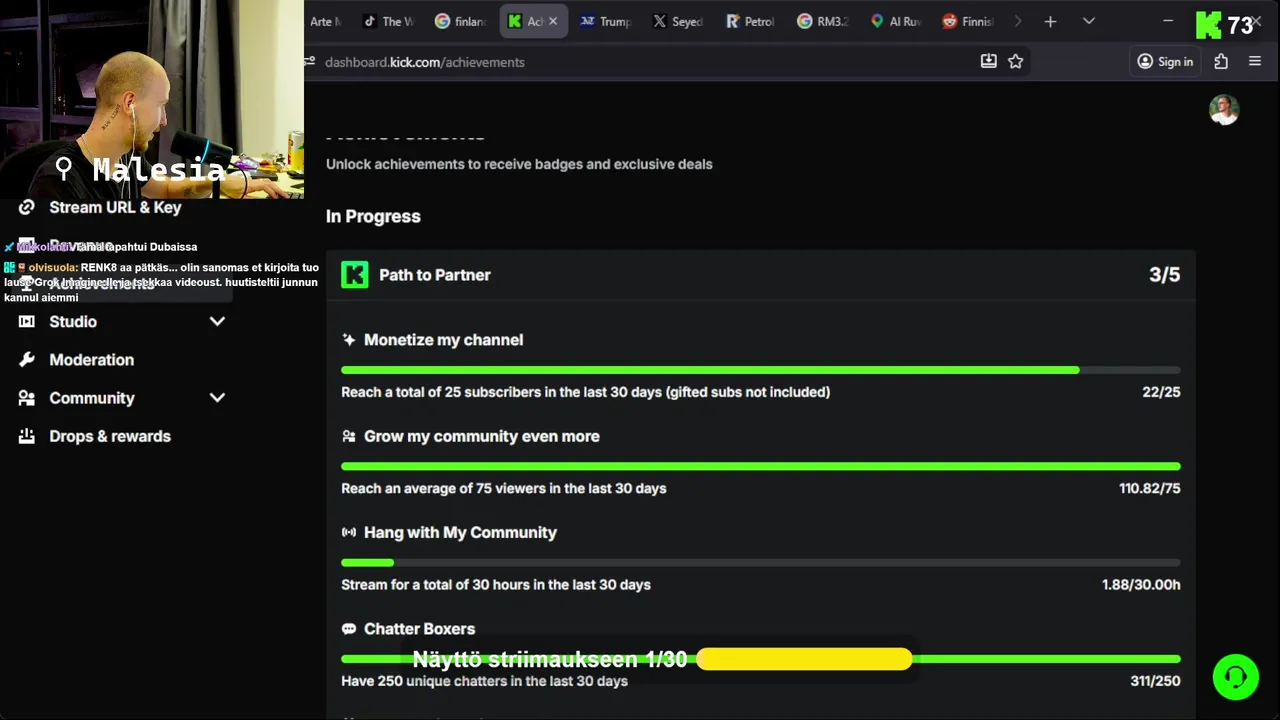
Task: Click the site permissions icon in address bar
Action: pyautogui.click(x=311, y=61)
